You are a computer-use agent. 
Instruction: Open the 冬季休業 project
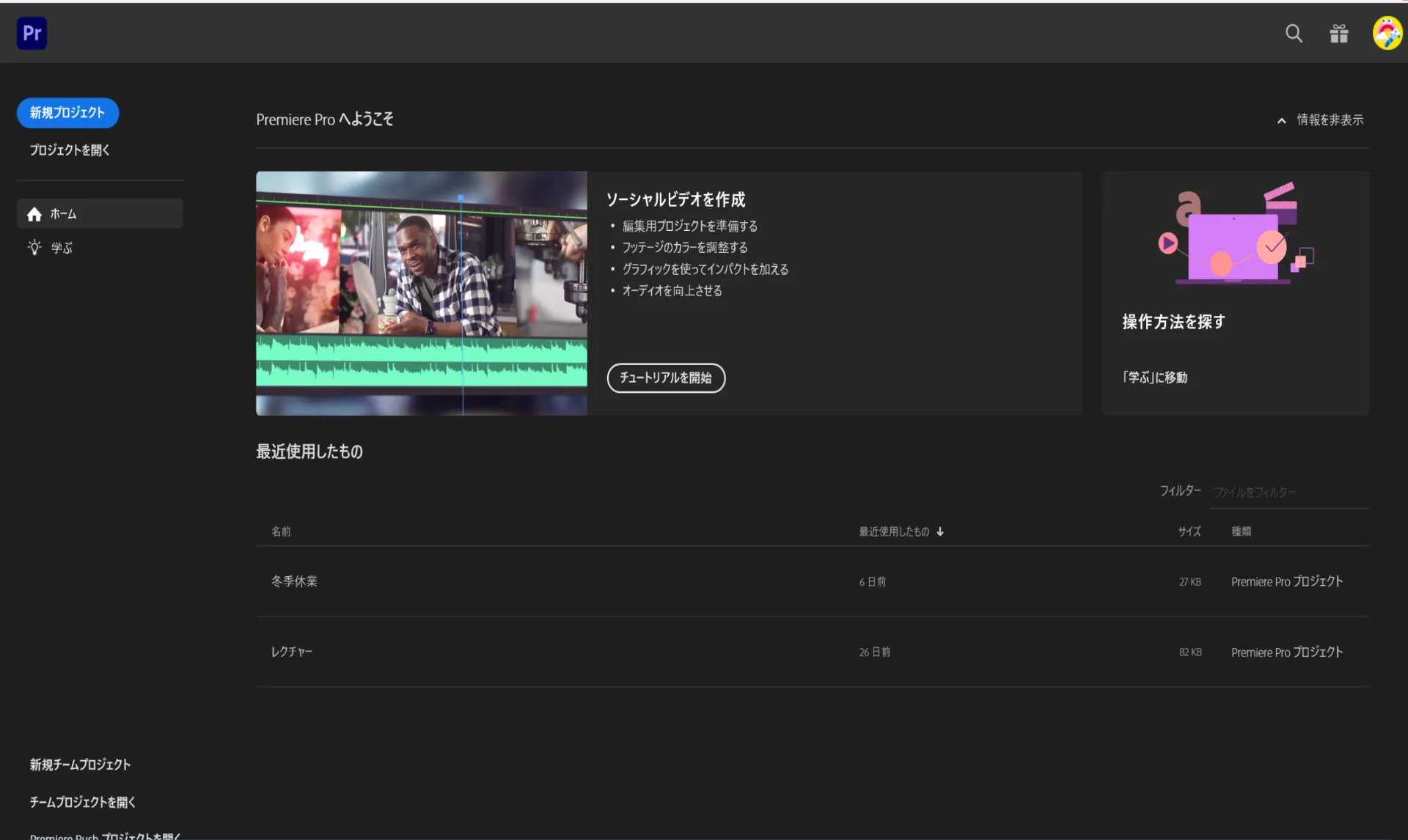coord(294,581)
